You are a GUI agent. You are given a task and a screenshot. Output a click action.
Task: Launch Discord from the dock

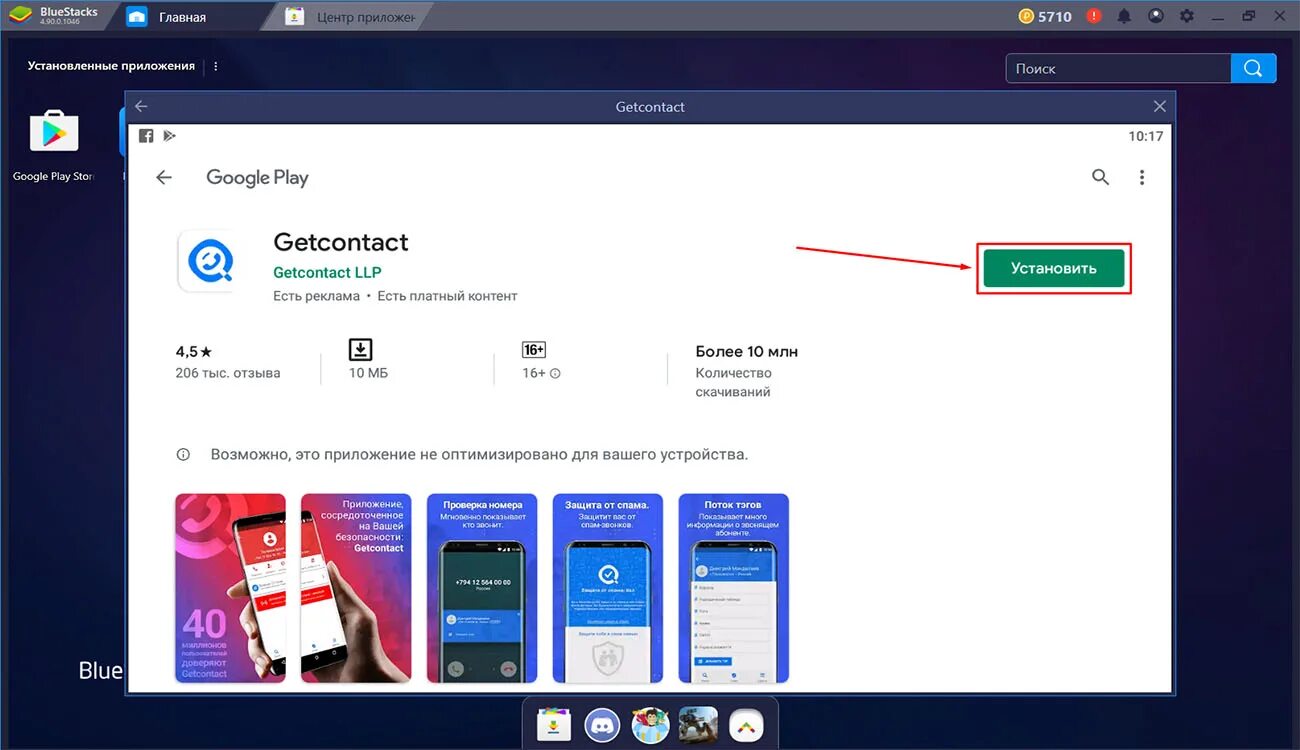[602, 725]
